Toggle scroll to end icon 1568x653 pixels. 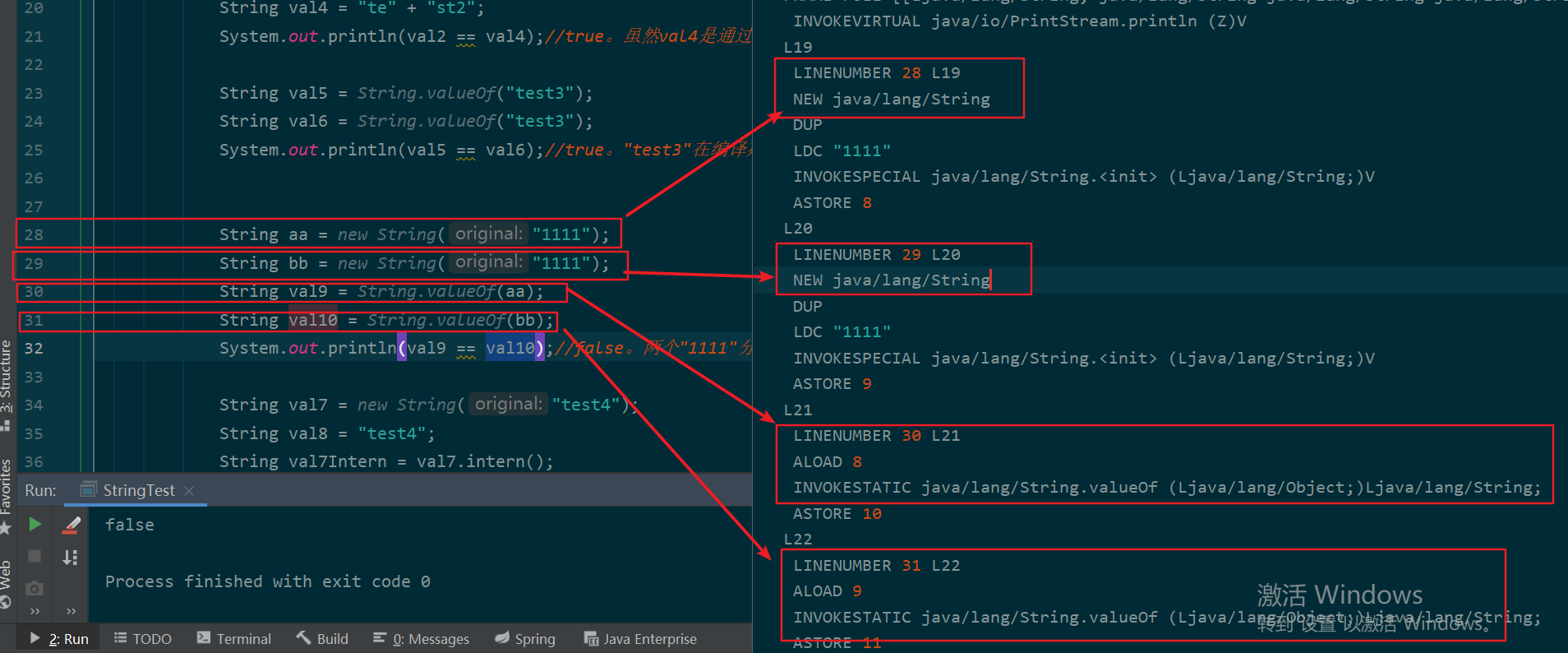71,558
